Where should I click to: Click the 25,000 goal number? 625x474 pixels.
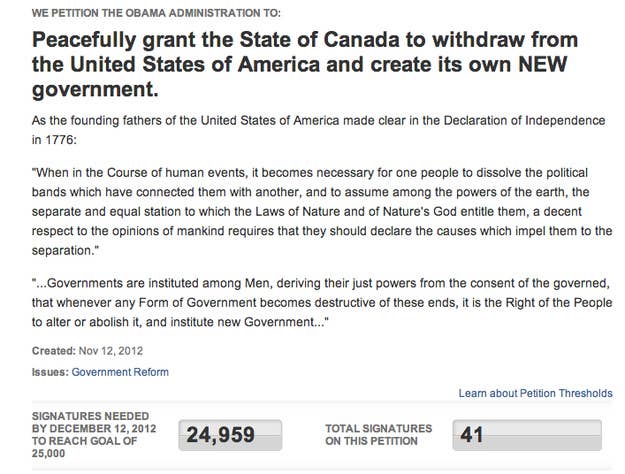[x=48, y=453]
